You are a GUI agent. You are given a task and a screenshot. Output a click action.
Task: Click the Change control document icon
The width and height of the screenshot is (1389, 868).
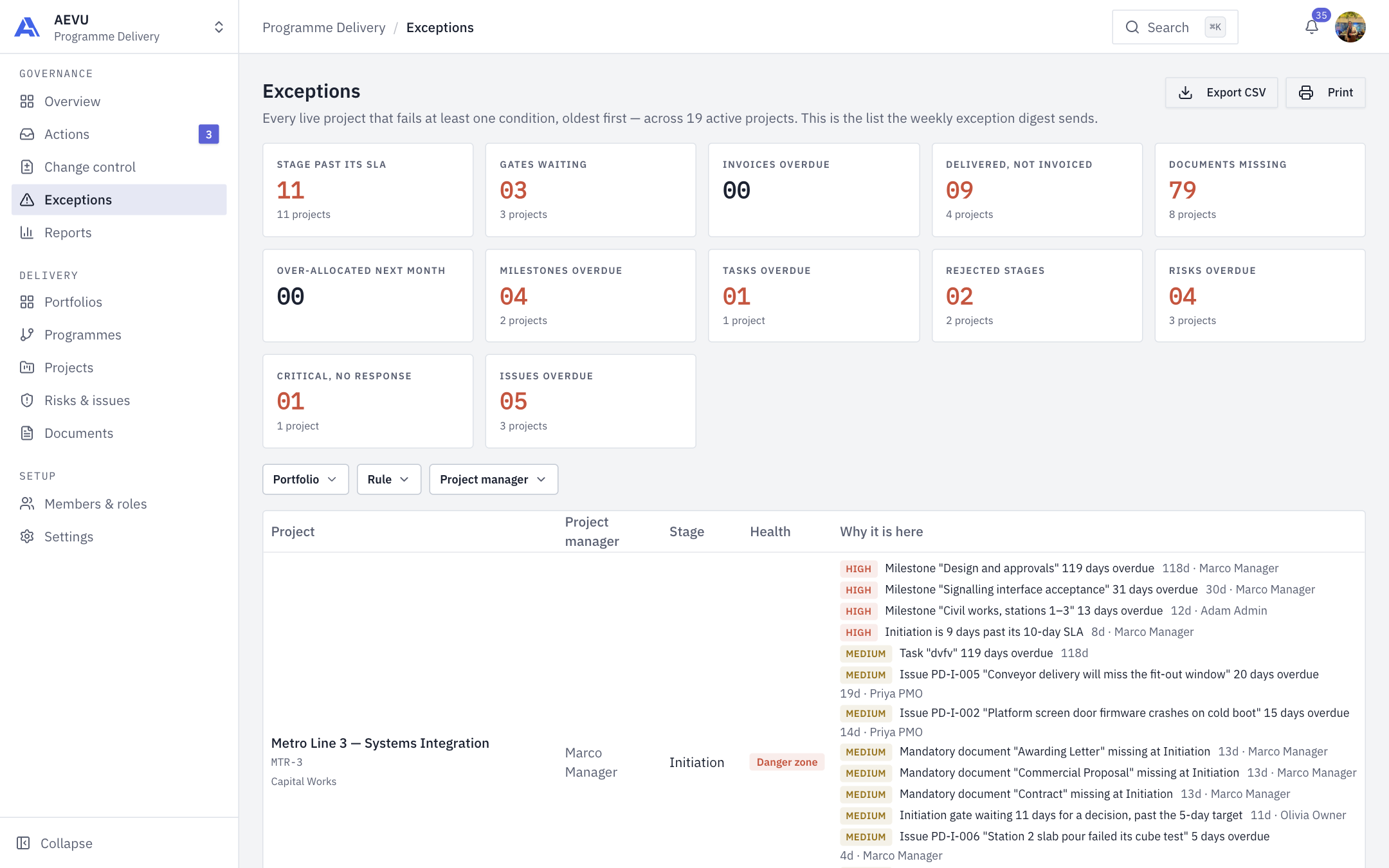click(27, 167)
